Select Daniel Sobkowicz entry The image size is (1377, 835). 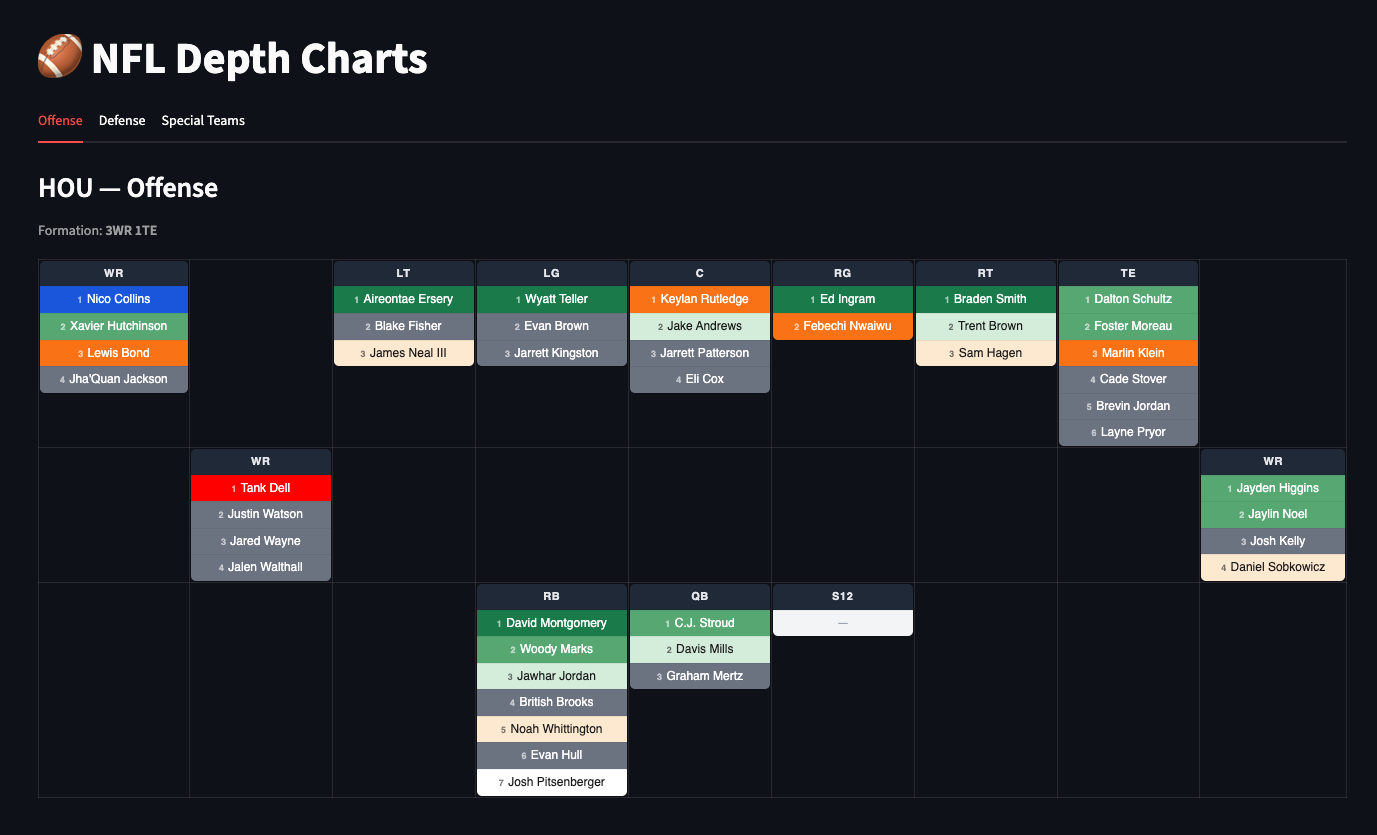1273,567
